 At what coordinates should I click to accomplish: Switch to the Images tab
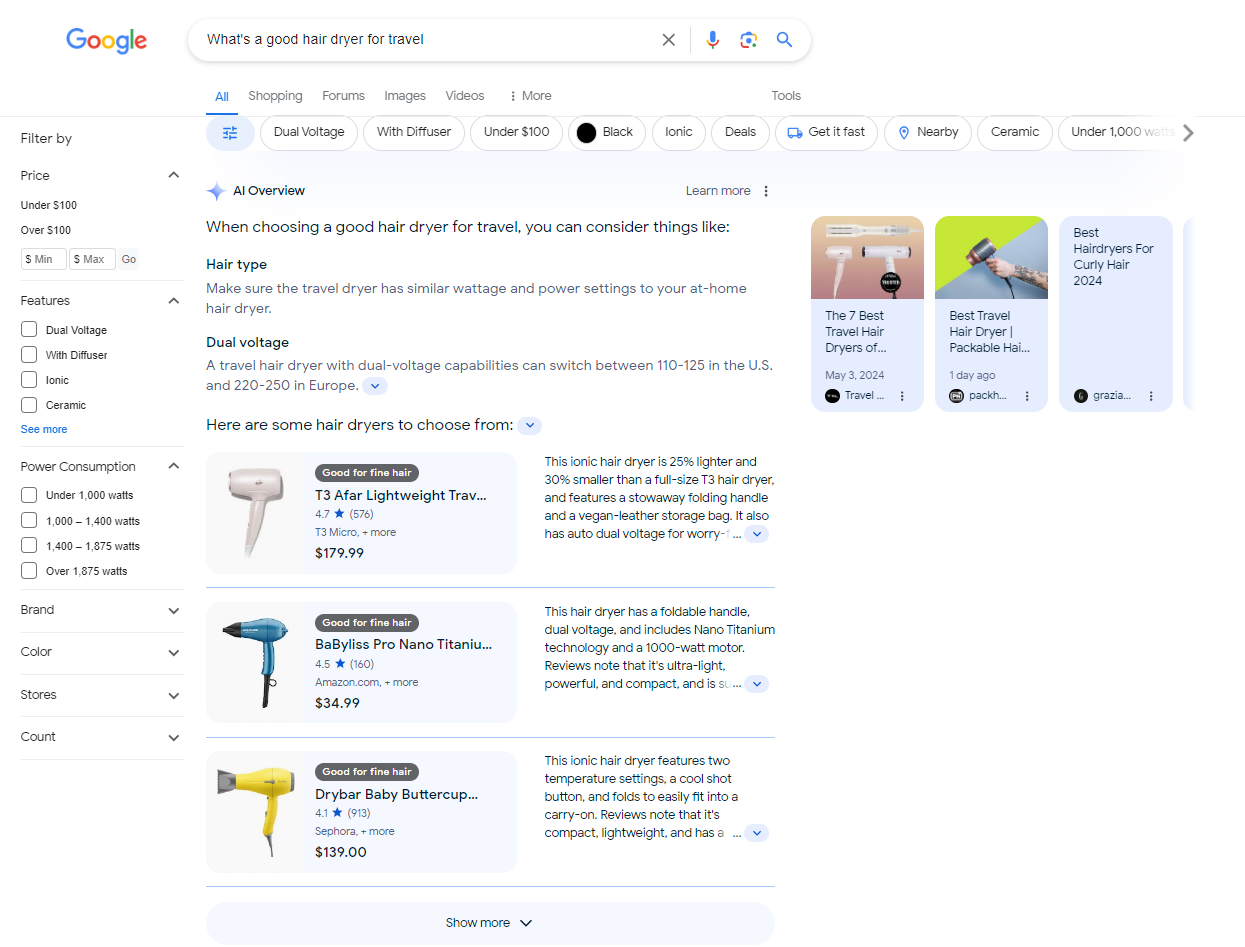point(405,96)
